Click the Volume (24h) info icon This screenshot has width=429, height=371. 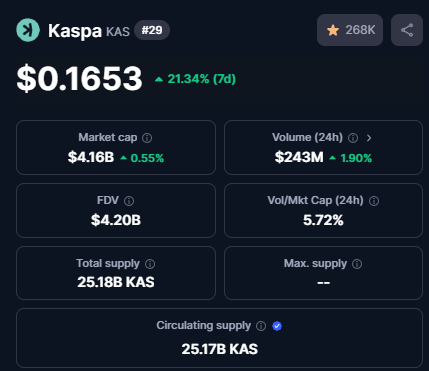click(x=353, y=138)
